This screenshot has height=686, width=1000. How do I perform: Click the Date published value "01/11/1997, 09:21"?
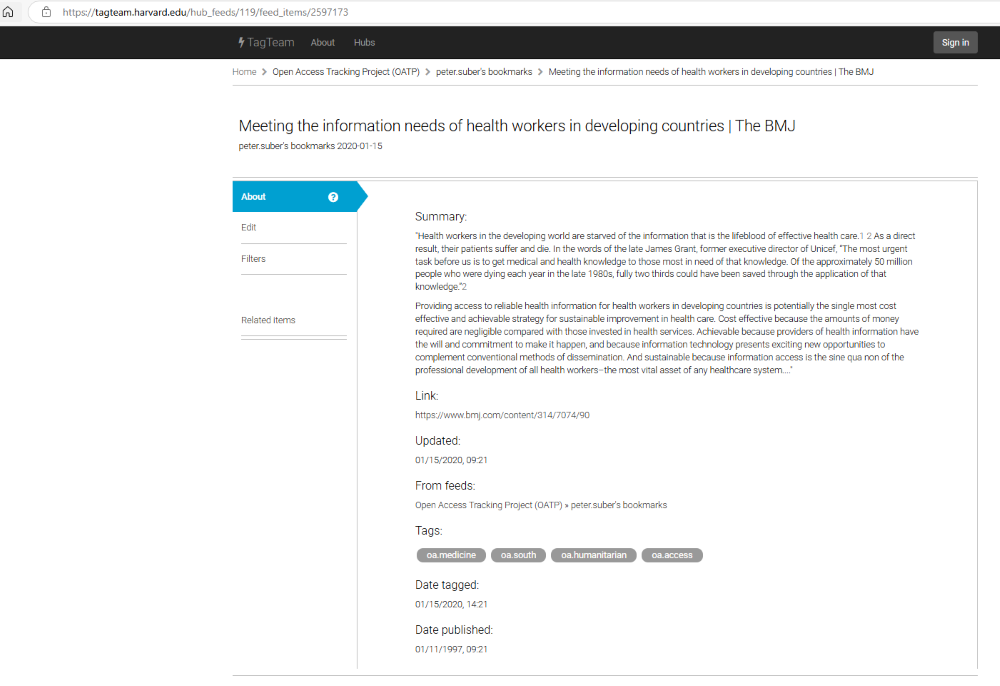452,649
